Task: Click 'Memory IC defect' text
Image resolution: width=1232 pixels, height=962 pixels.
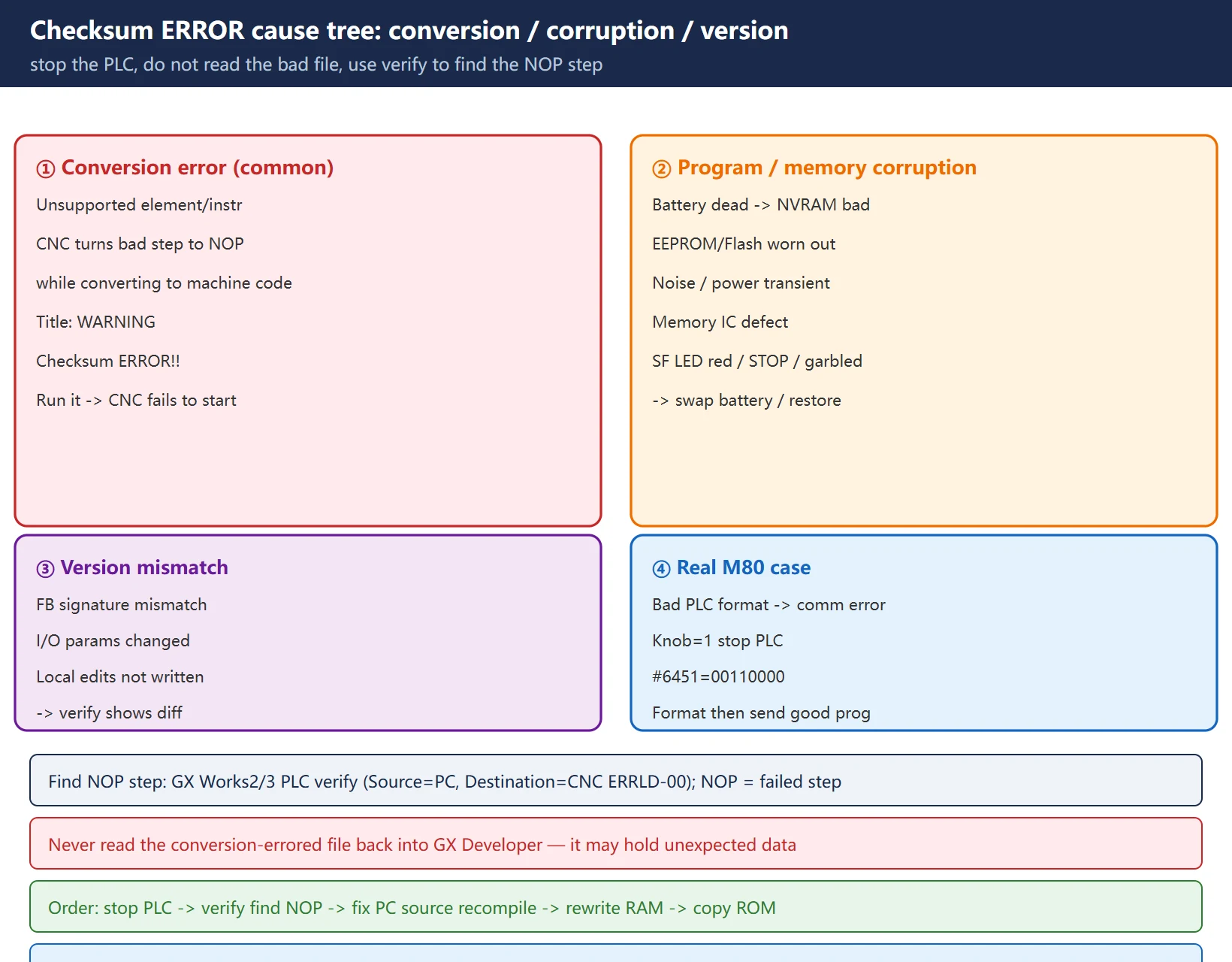Action: 720,322
